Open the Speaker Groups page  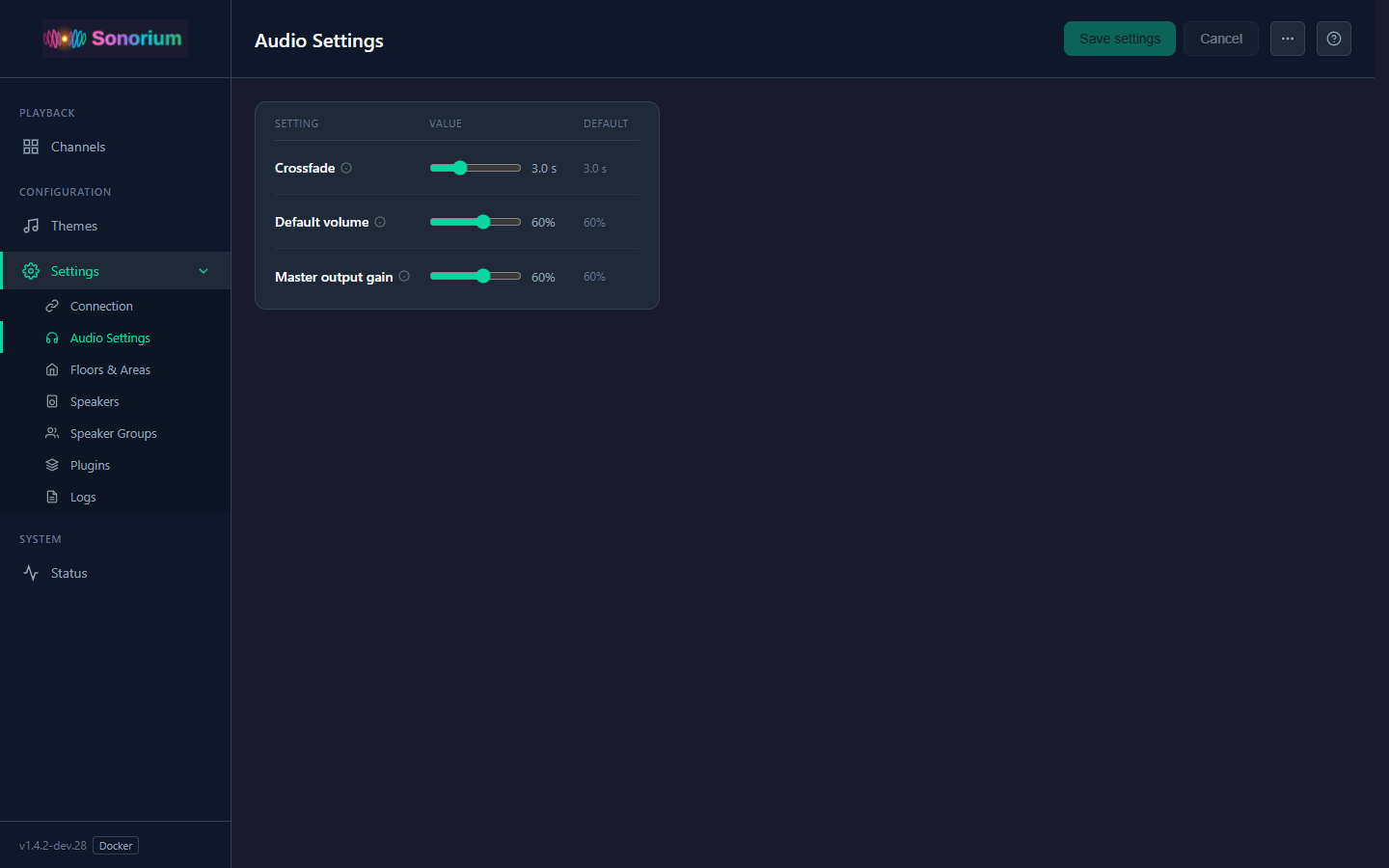pos(116,433)
